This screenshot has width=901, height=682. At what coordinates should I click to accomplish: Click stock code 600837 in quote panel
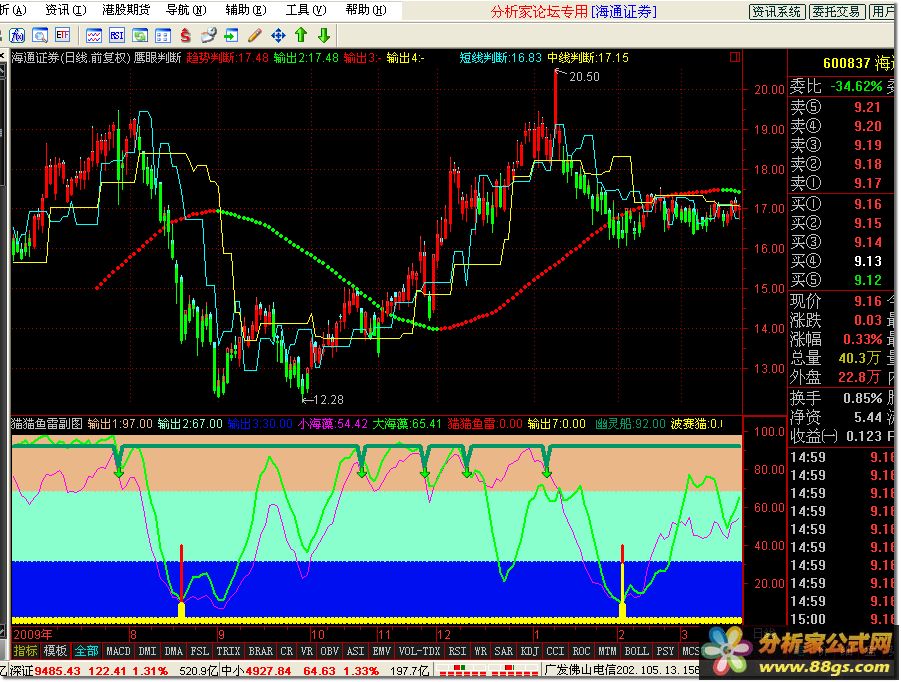point(846,63)
